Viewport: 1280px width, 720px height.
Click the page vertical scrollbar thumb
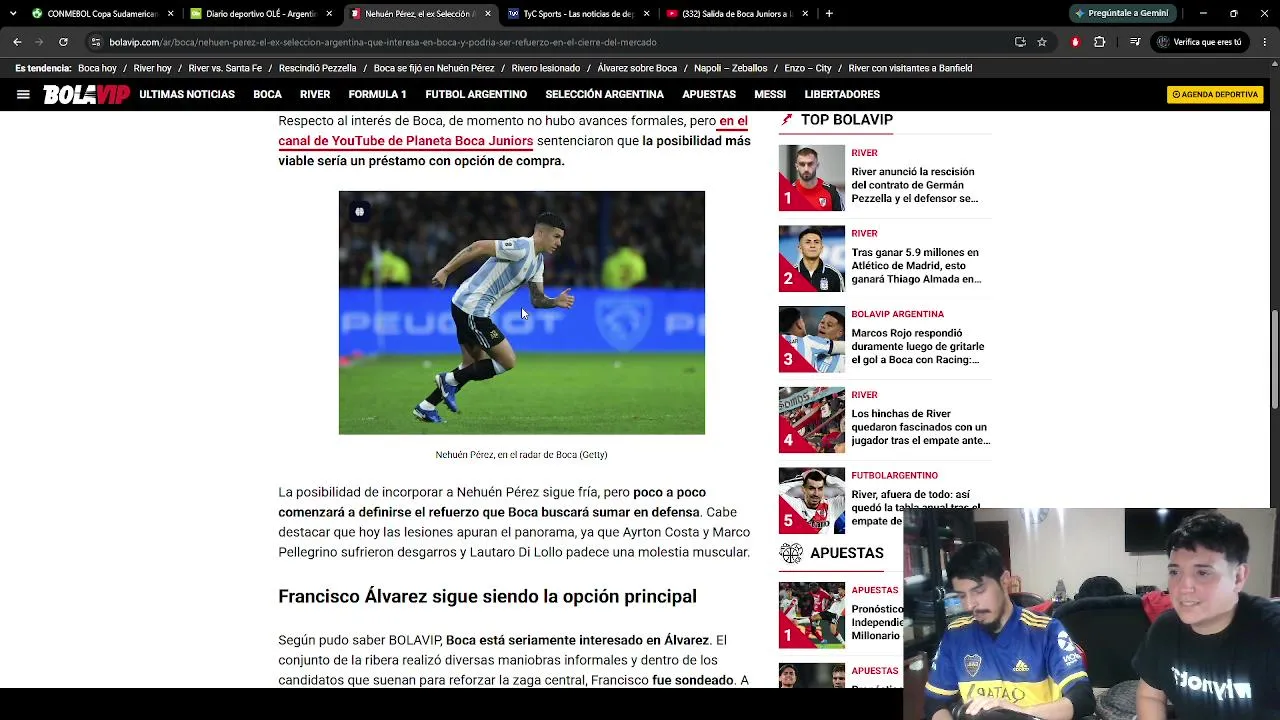tap(1275, 360)
